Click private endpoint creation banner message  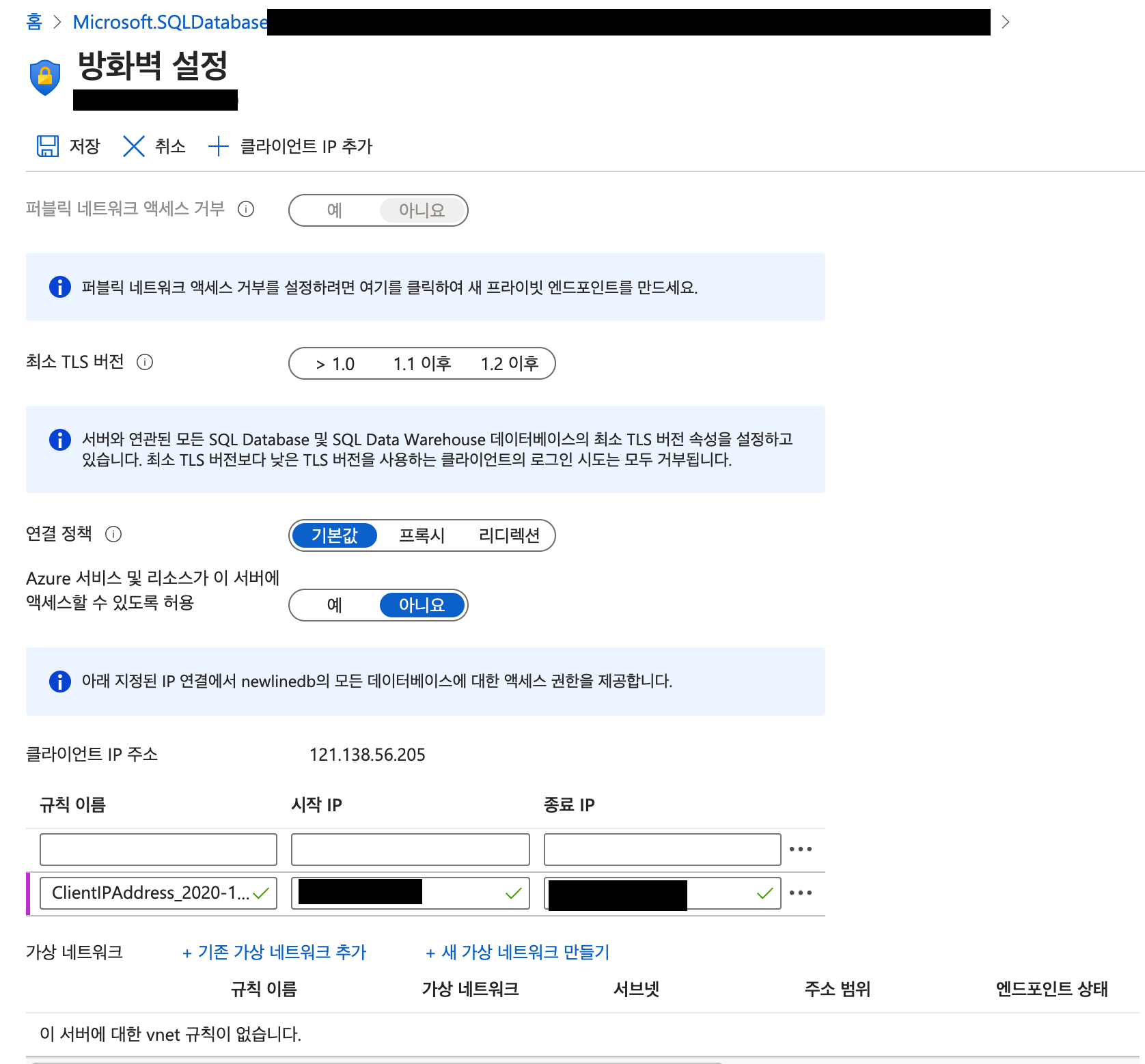pos(389,288)
